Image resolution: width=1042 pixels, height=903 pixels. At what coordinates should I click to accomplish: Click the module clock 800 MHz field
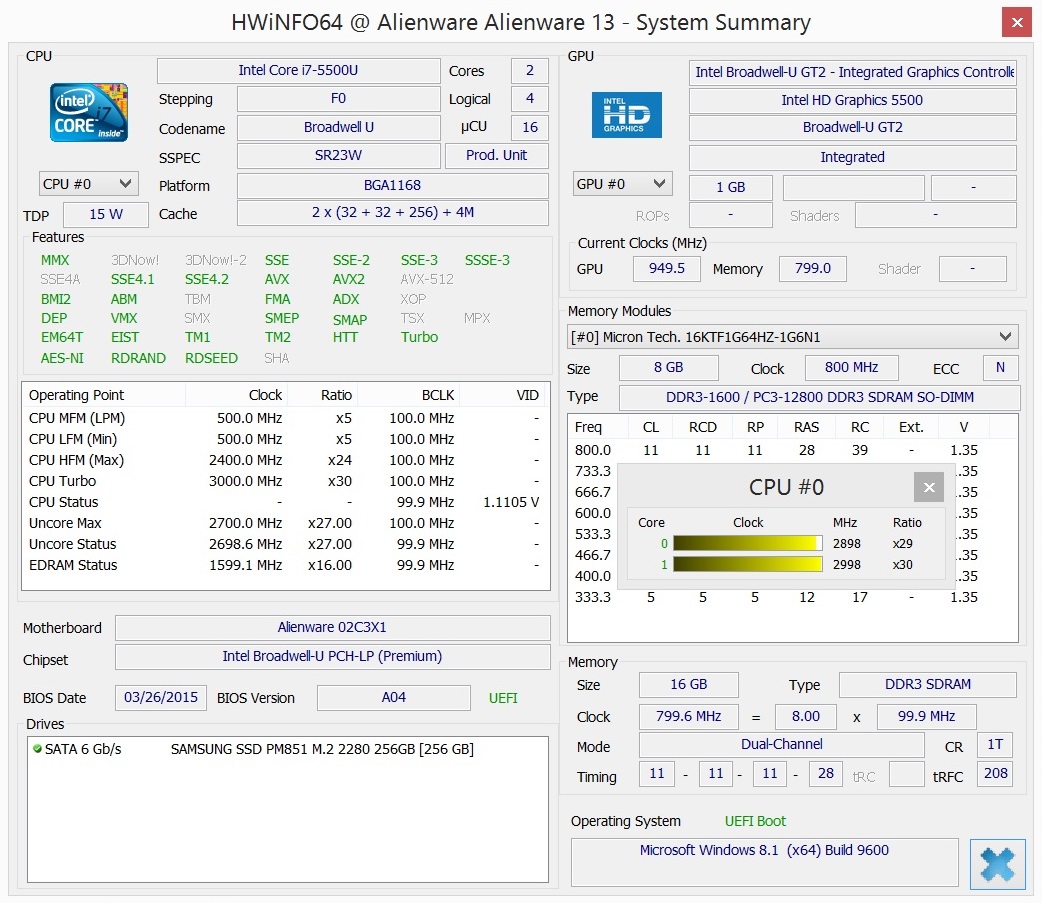tap(851, 367)
